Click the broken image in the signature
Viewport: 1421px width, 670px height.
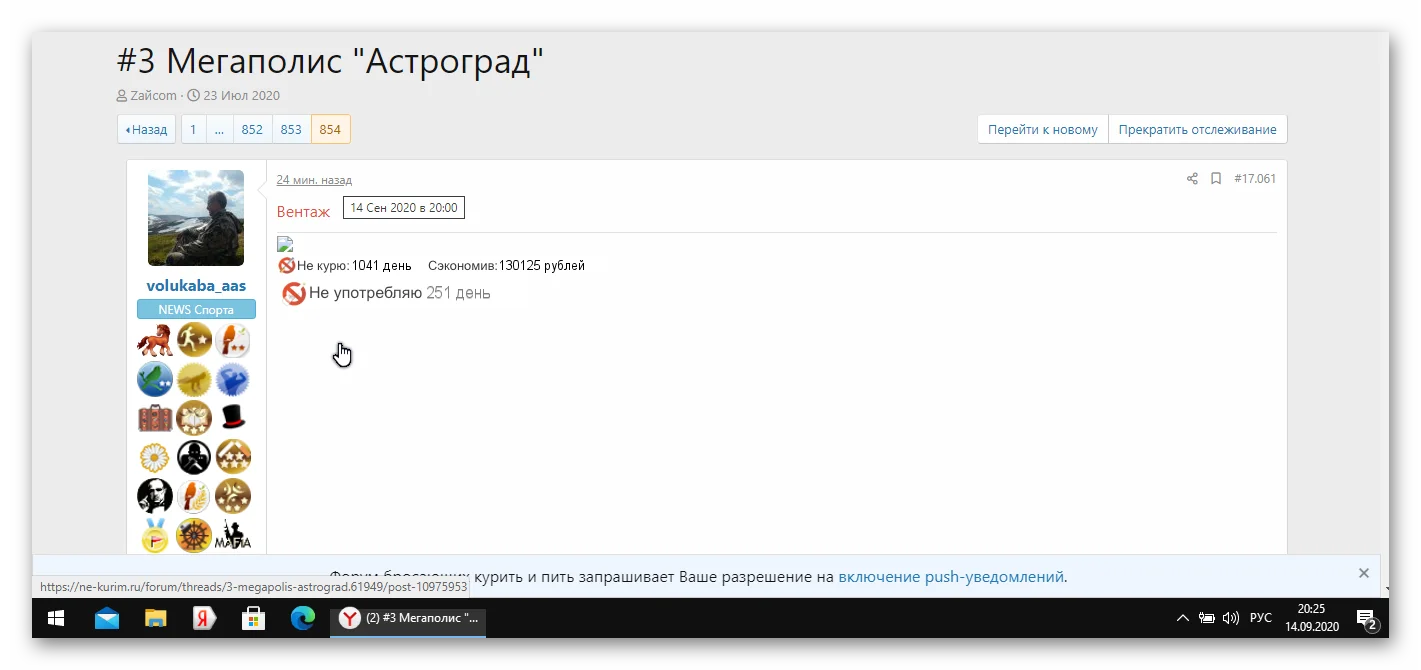(x=285, y=244)
